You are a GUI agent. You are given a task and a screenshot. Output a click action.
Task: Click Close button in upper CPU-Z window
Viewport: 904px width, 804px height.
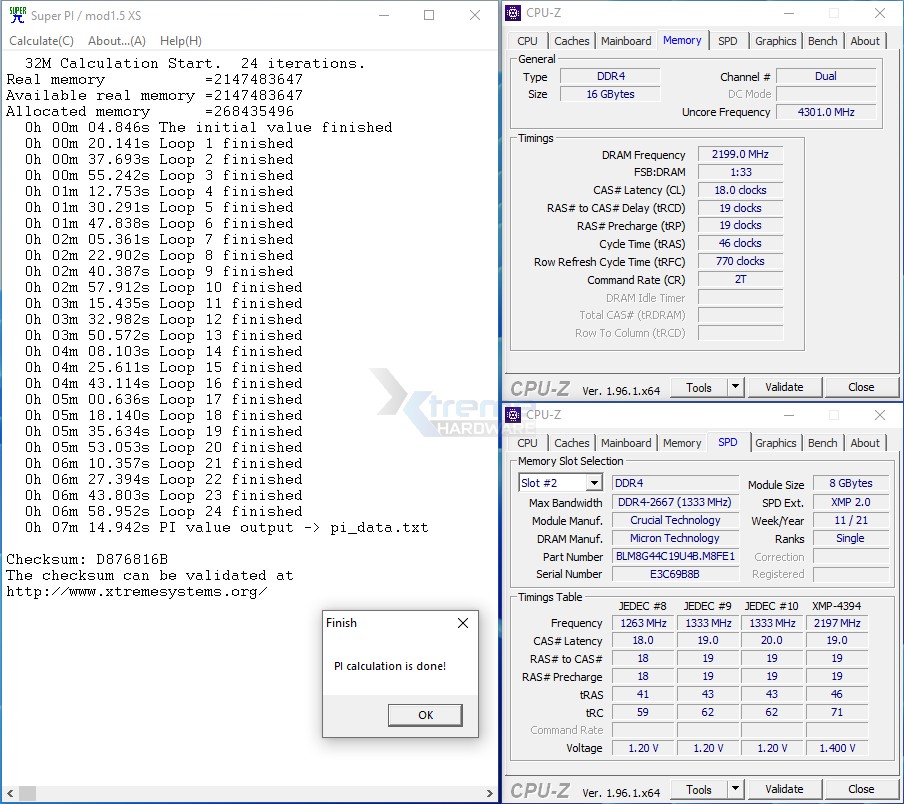click(860, 387)
